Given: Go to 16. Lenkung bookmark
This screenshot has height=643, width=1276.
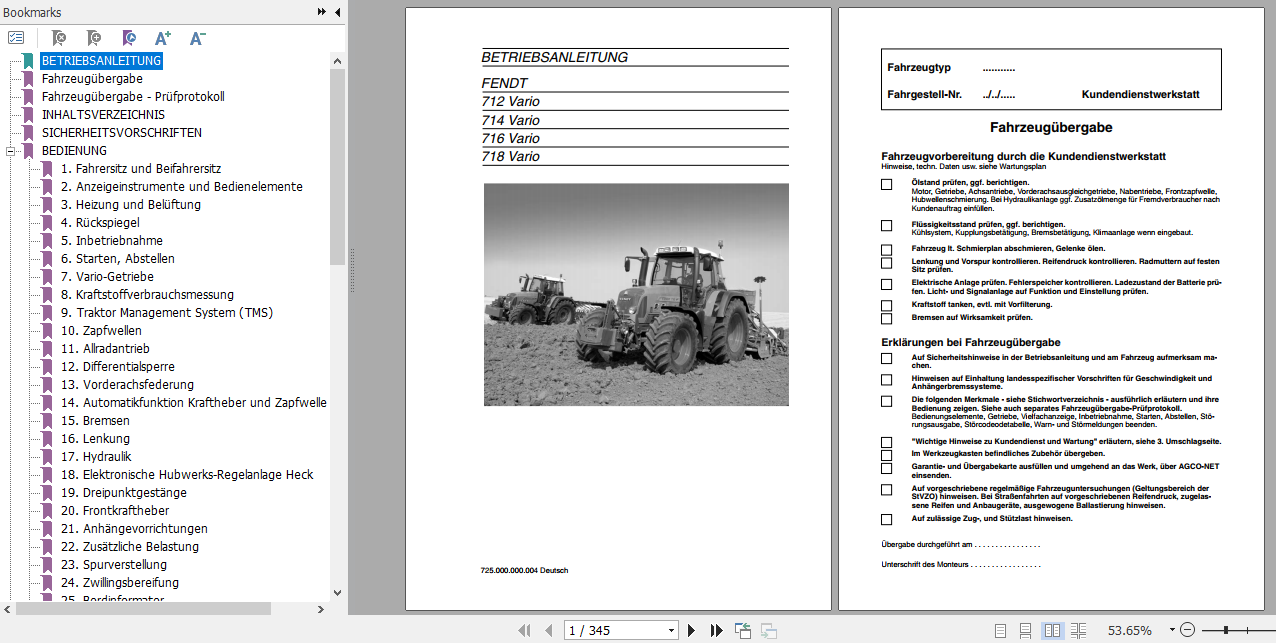Looking at the screenshot, I should tap(95, 439).
